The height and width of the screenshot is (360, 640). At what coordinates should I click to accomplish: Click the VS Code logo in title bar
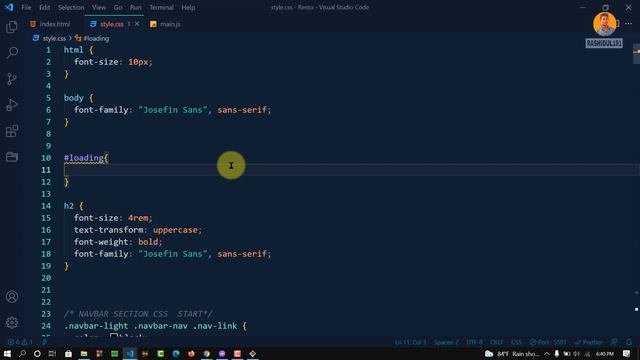pyautogui.click(x=9, y=7)
